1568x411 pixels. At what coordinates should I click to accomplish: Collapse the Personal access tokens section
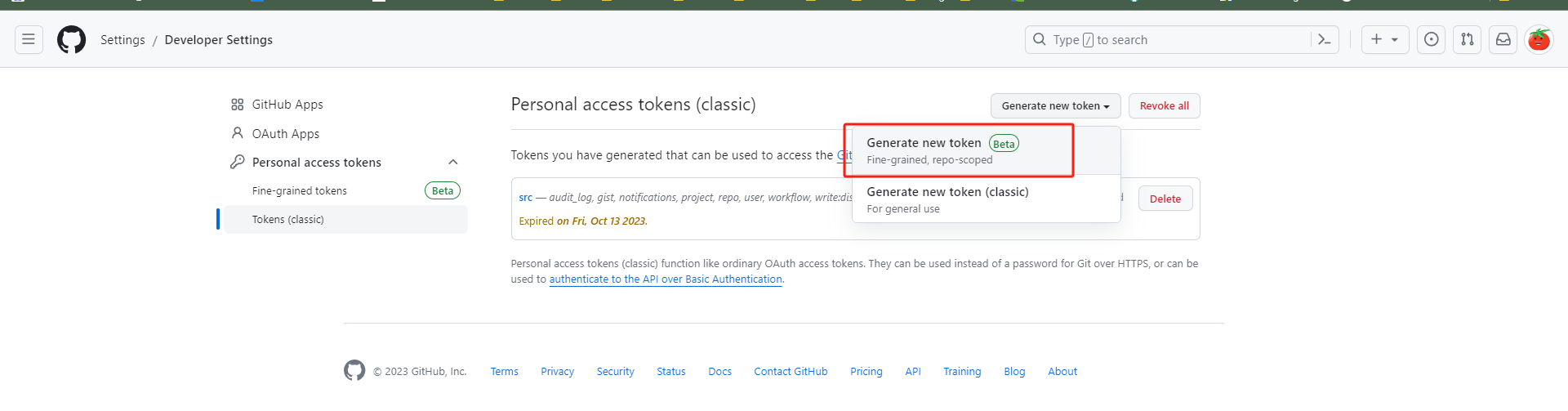(453, 163)
